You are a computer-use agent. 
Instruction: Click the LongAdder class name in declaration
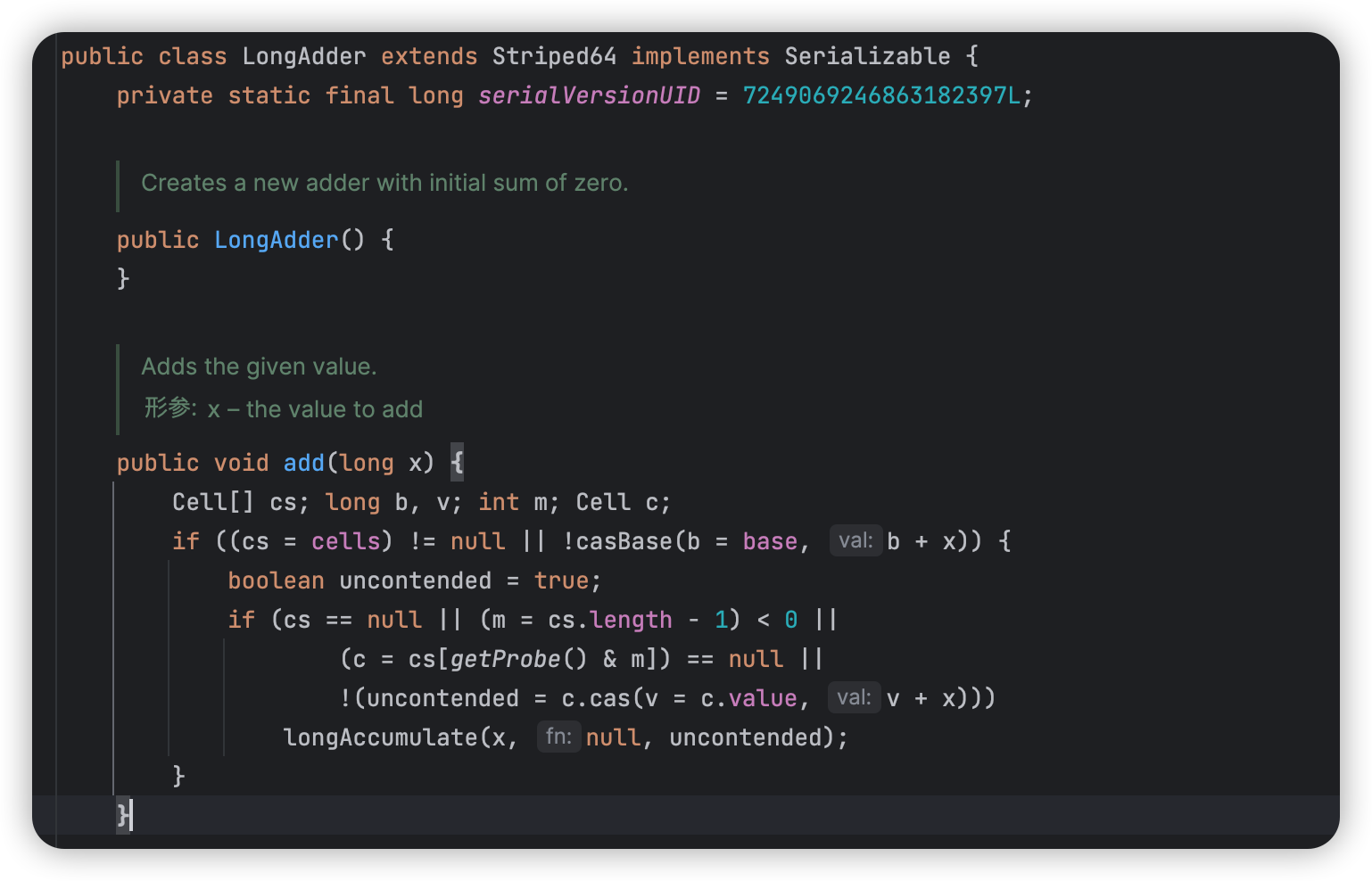pos(304,56)
